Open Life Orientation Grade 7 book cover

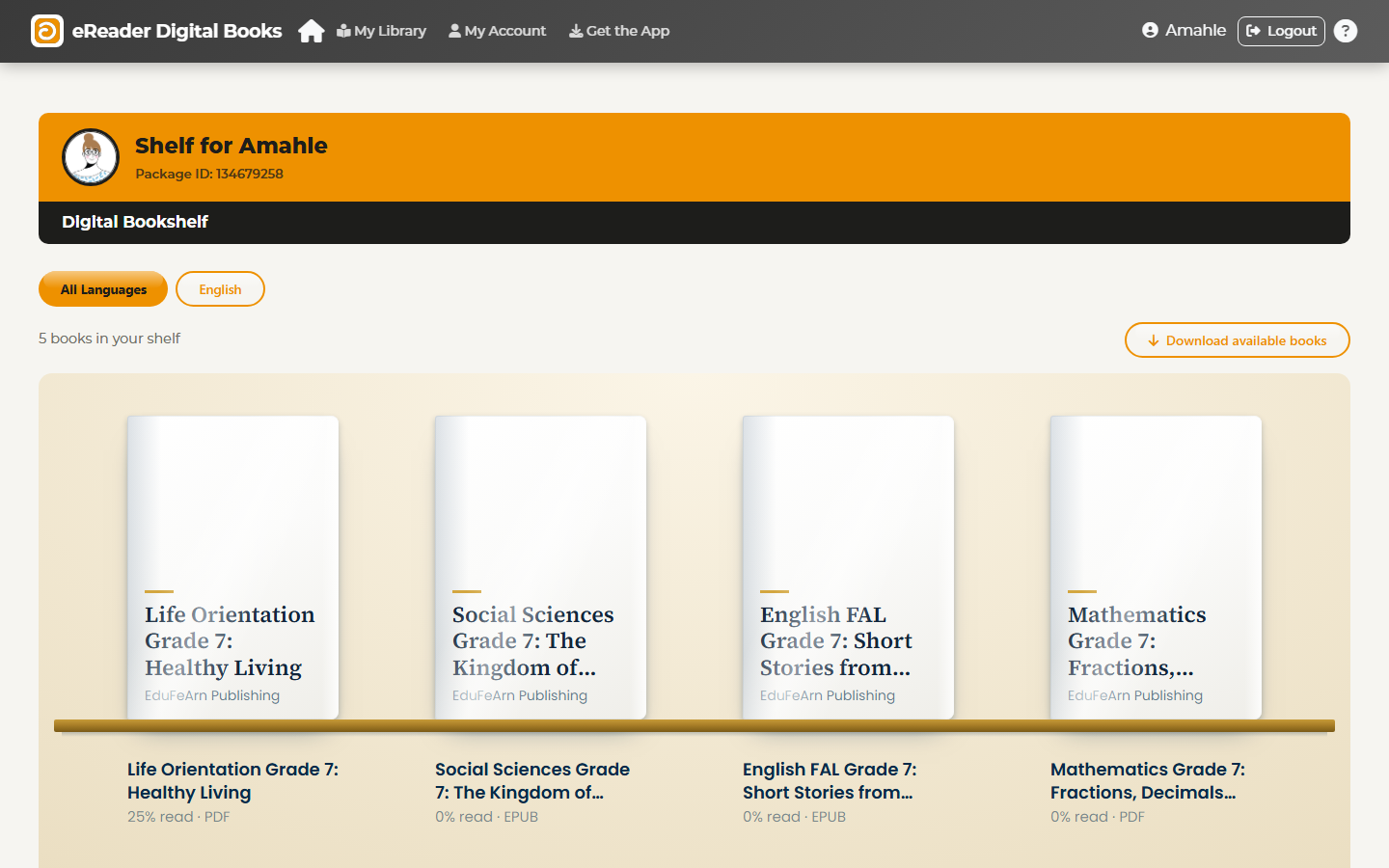pos(232,567)
